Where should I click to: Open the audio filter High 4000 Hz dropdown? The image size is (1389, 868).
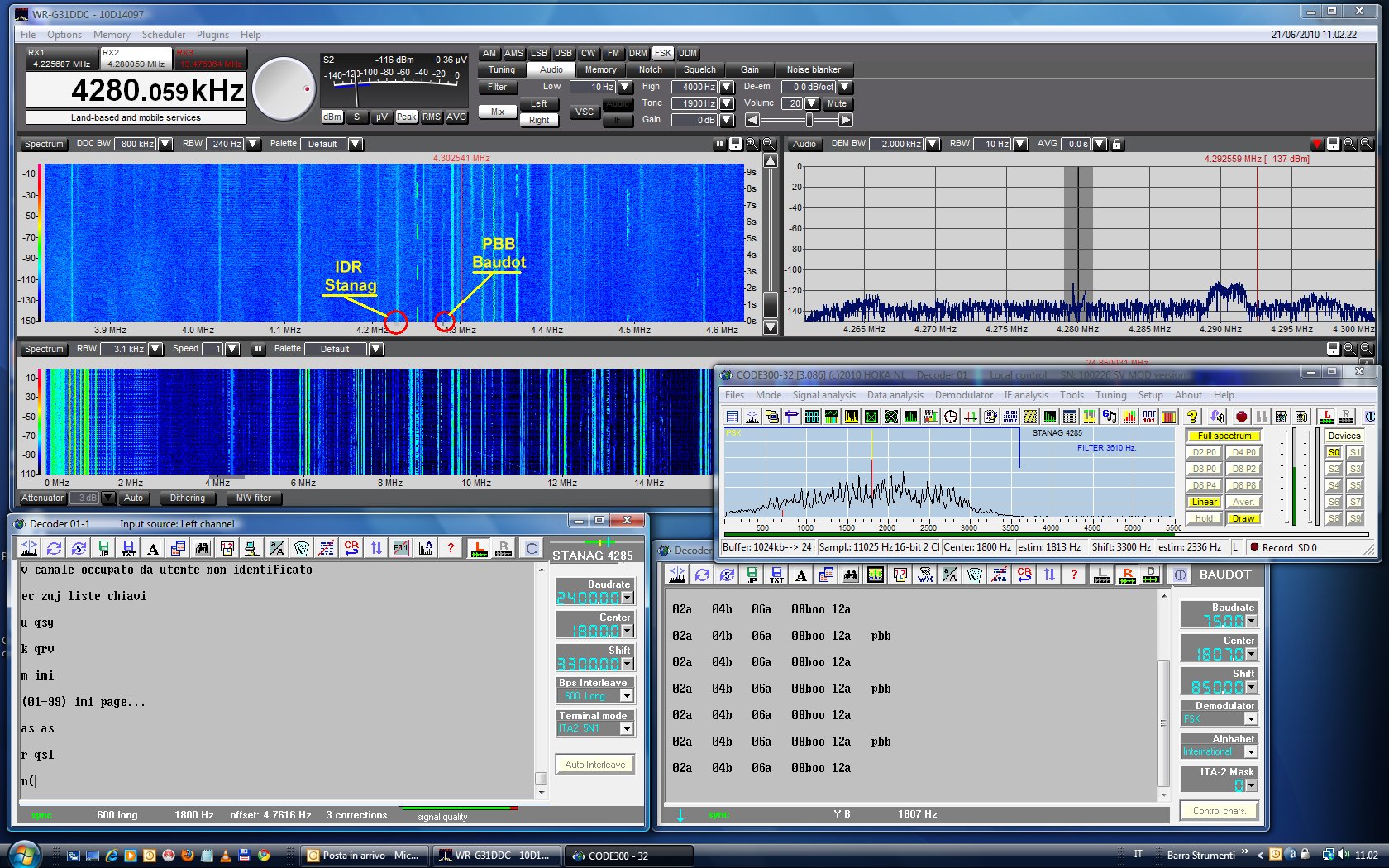(727, 87)
